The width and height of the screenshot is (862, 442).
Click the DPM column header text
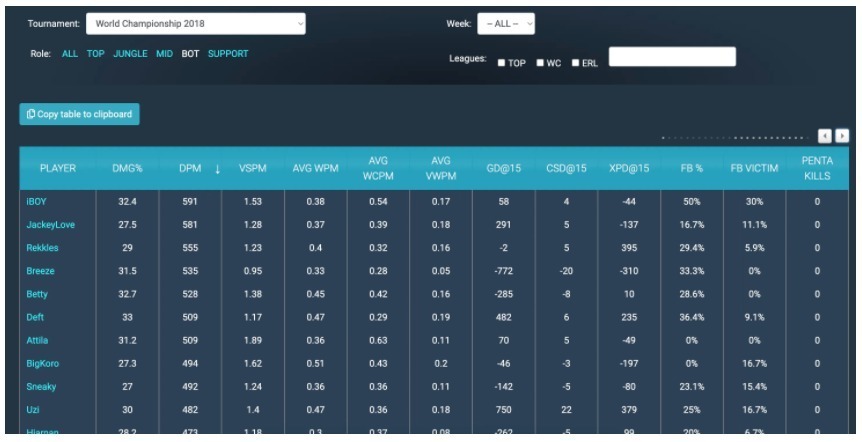click(x=190, y=168)
